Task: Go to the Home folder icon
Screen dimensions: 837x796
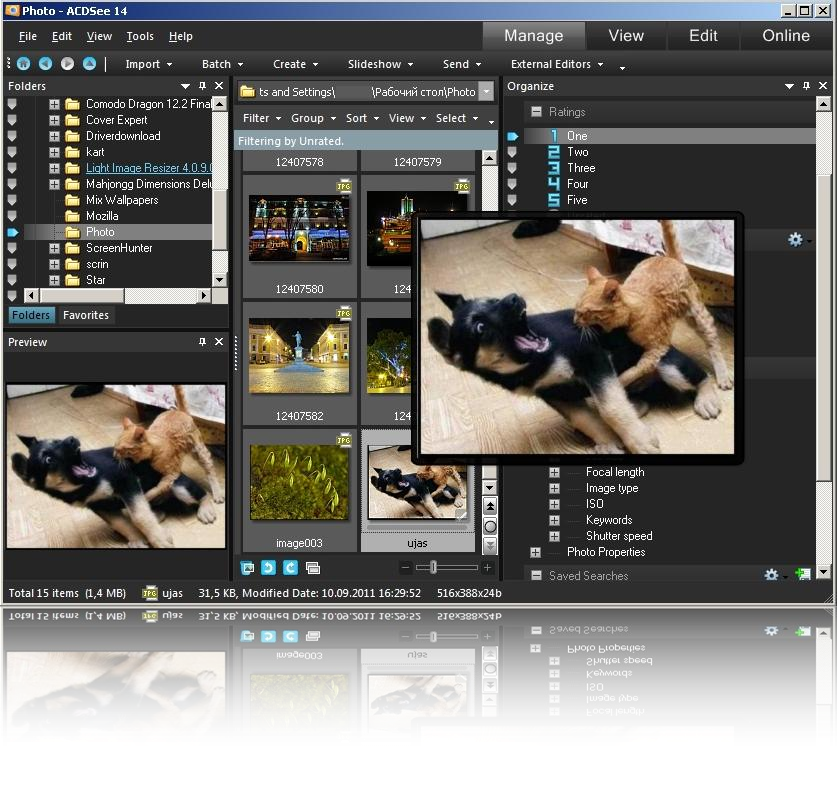Action: click(x=23, y=64)
